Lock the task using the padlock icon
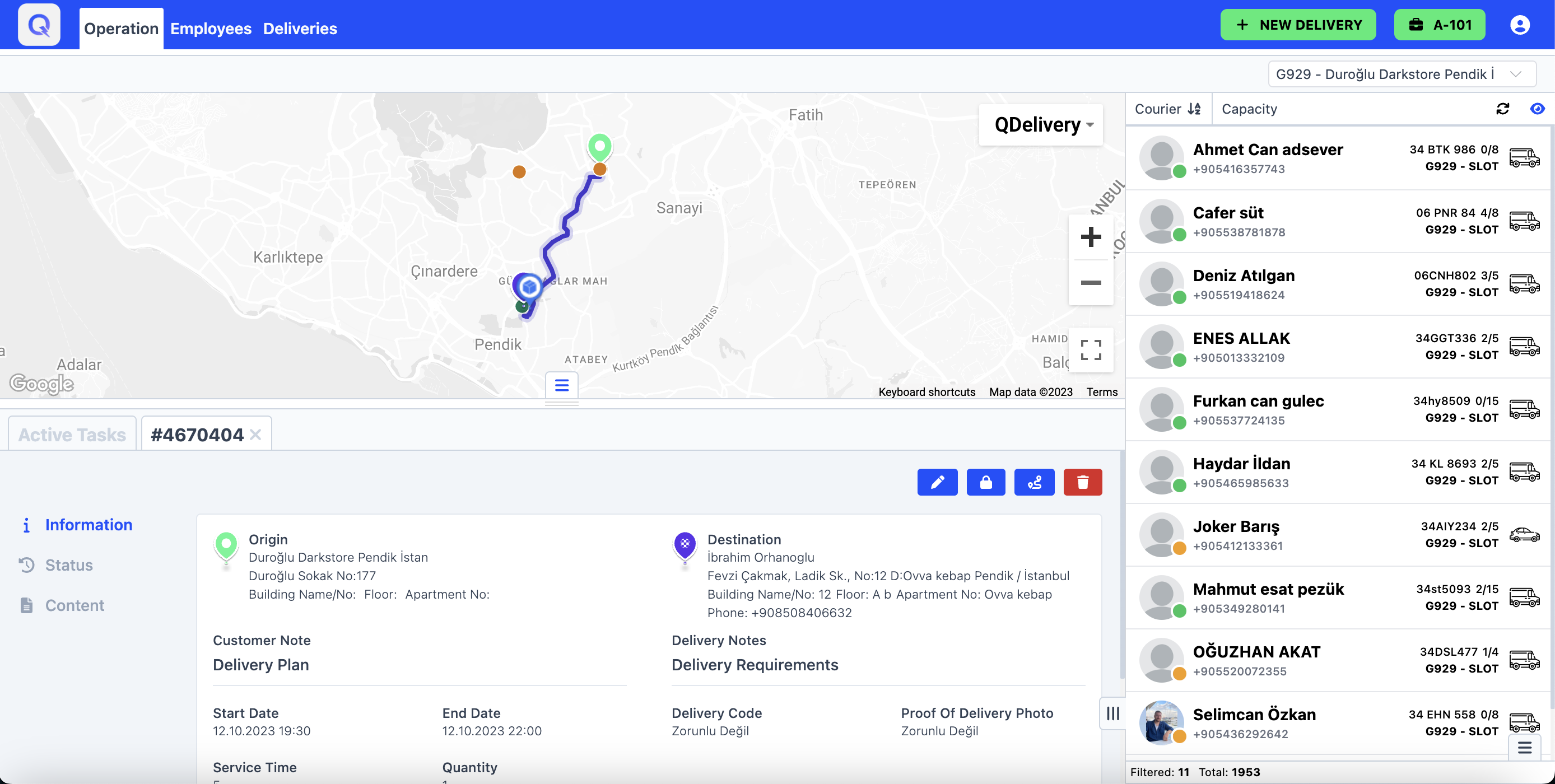This screenshot has width=1555, height=784. point(986,482)
